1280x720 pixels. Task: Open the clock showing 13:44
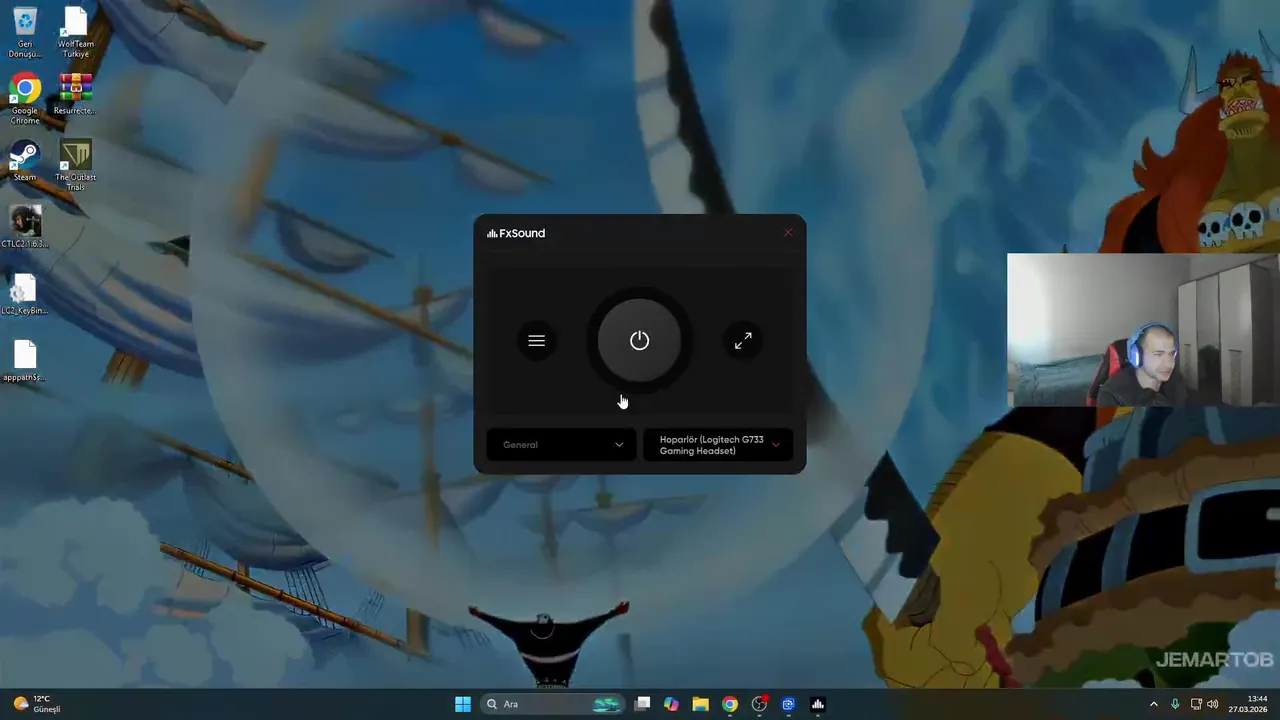pos(1249,704)
